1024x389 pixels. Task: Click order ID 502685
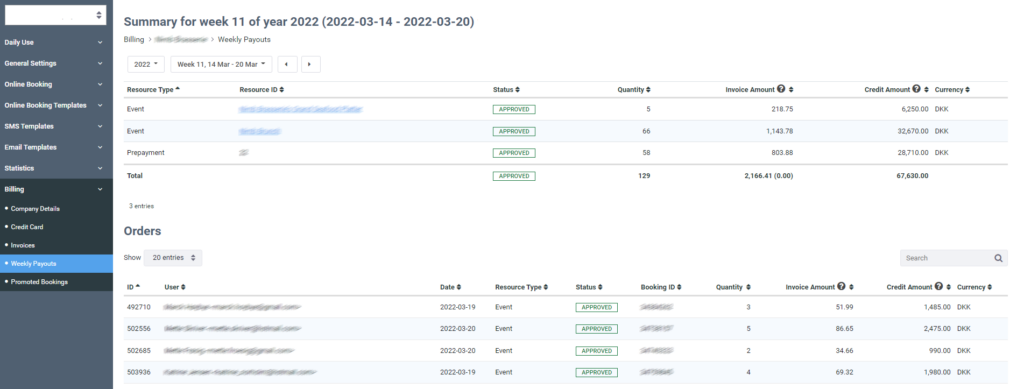(x=138, y=350)
